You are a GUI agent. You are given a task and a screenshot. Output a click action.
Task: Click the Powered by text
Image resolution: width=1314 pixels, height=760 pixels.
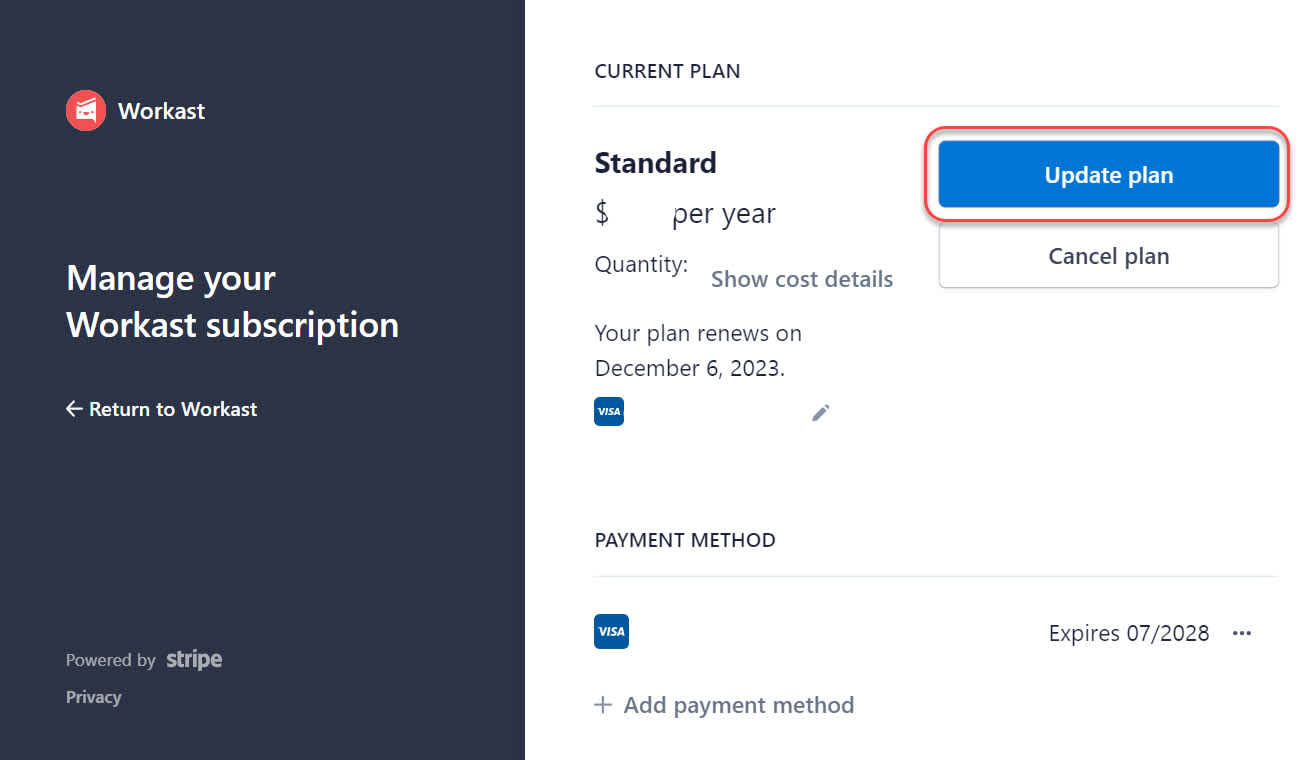coord(111,660)
